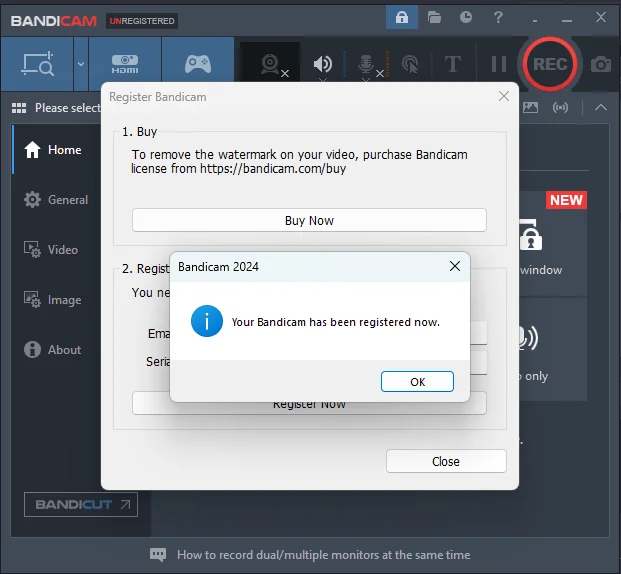Open the About tab

[x=53, y=350]
